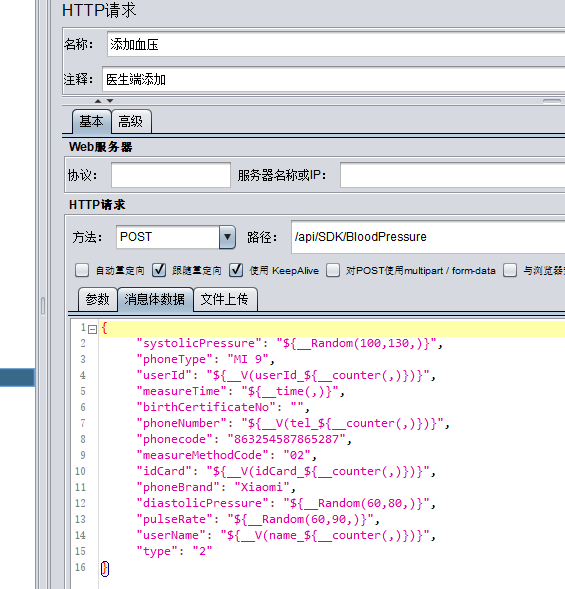Viewport: 565px width, 589px height.
Task: Click the up arrow below the comment field
Action: pyautogui.click(x=98, y=101)
